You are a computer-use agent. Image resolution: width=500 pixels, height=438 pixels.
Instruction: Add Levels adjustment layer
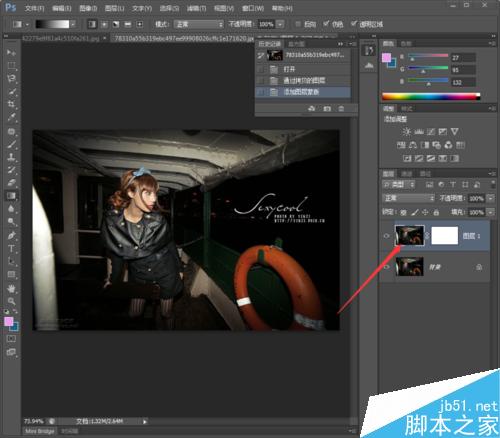419,132
